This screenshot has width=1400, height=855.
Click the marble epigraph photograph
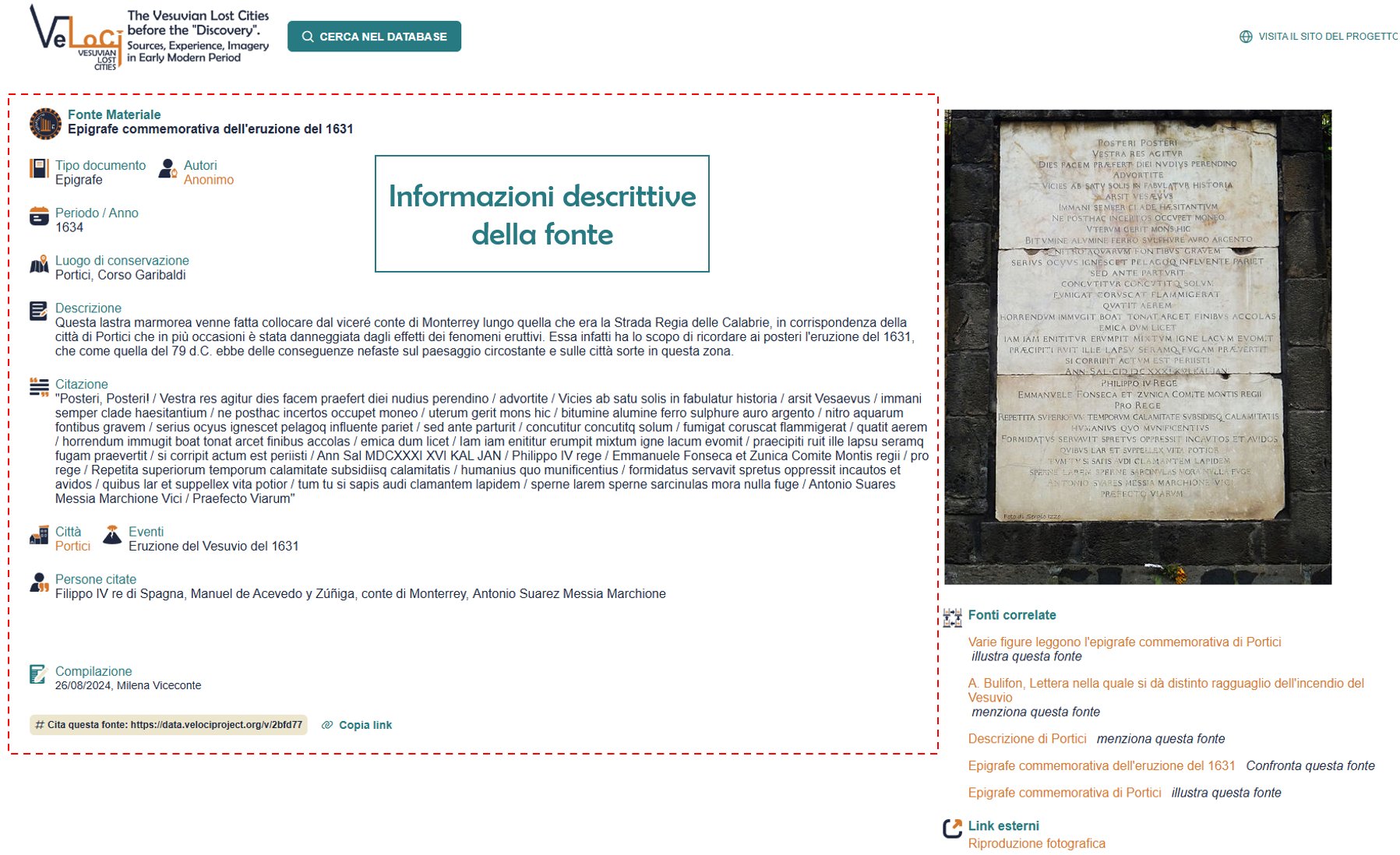(1137, 347)
